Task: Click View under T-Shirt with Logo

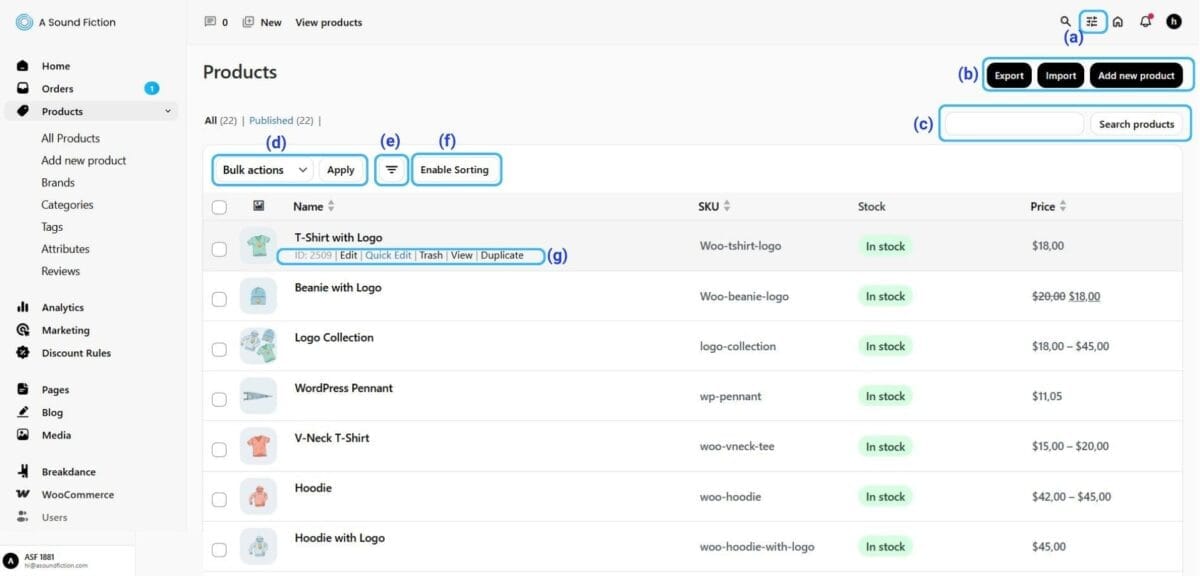Action: point(461,255)
